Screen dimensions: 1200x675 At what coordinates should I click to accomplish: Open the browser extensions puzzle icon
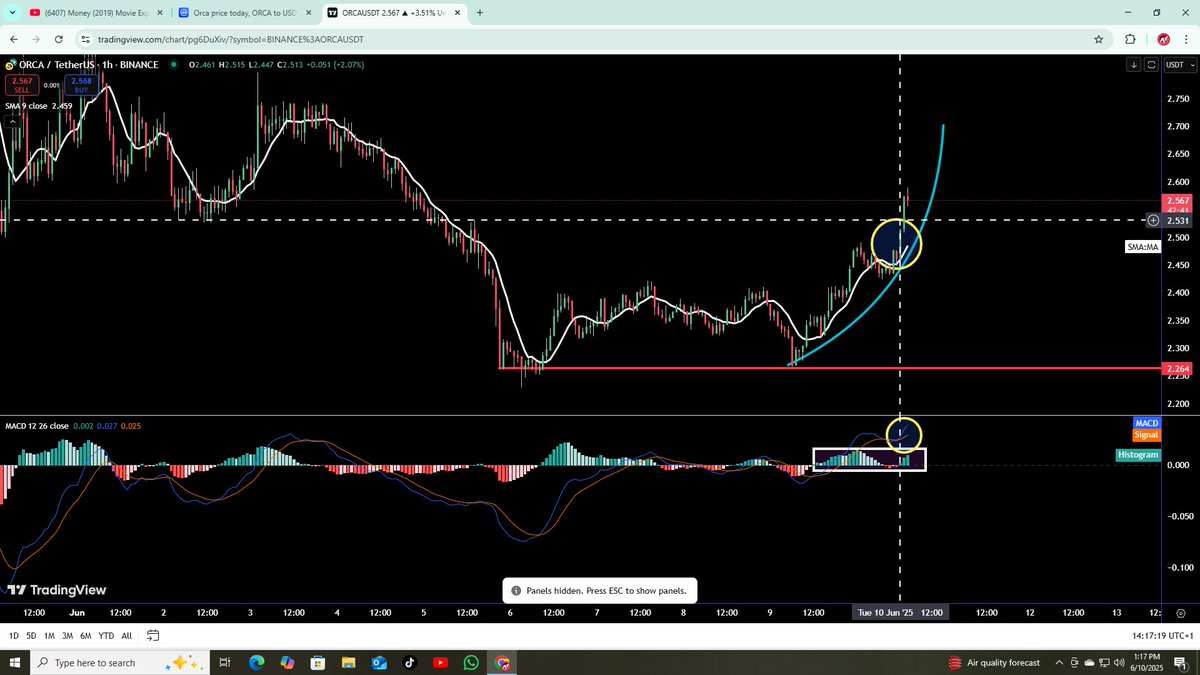point(1131,39)
